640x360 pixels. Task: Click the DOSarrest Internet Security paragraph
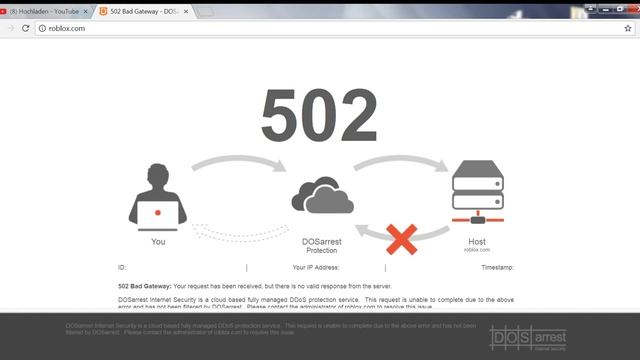point(316,303)
